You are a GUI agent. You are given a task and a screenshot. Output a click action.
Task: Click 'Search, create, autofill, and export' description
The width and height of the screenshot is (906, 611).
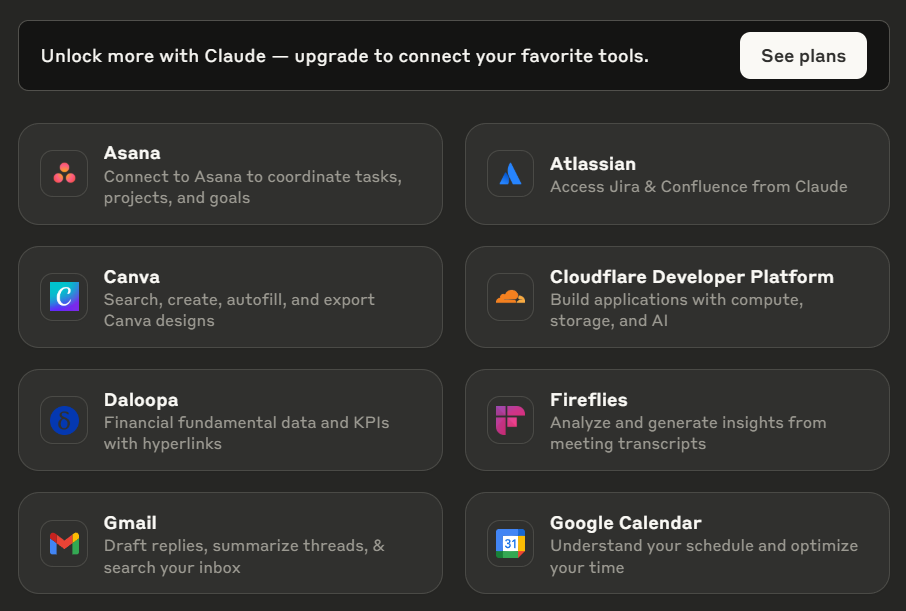coord(239,310)
